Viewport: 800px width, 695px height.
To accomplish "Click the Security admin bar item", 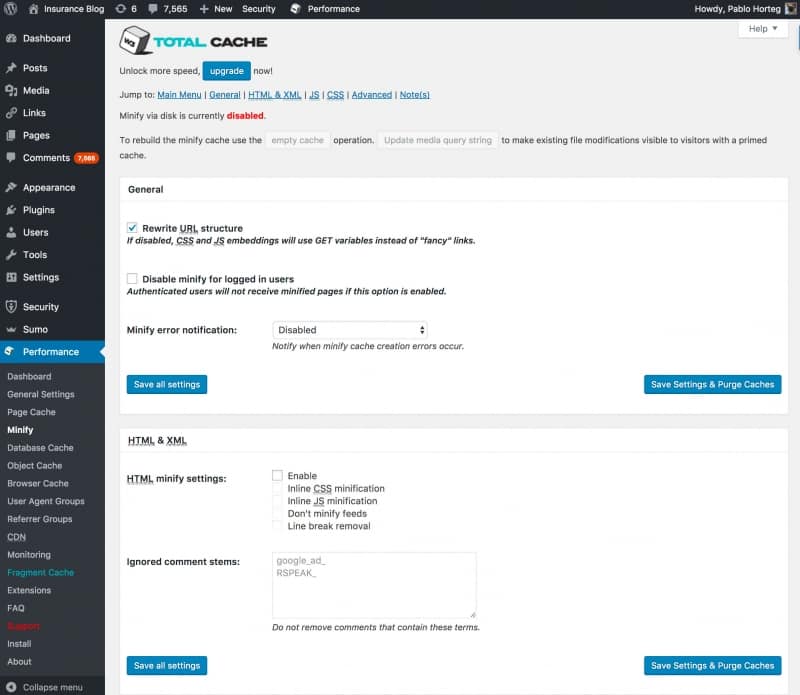I will (x=259, y=9).
